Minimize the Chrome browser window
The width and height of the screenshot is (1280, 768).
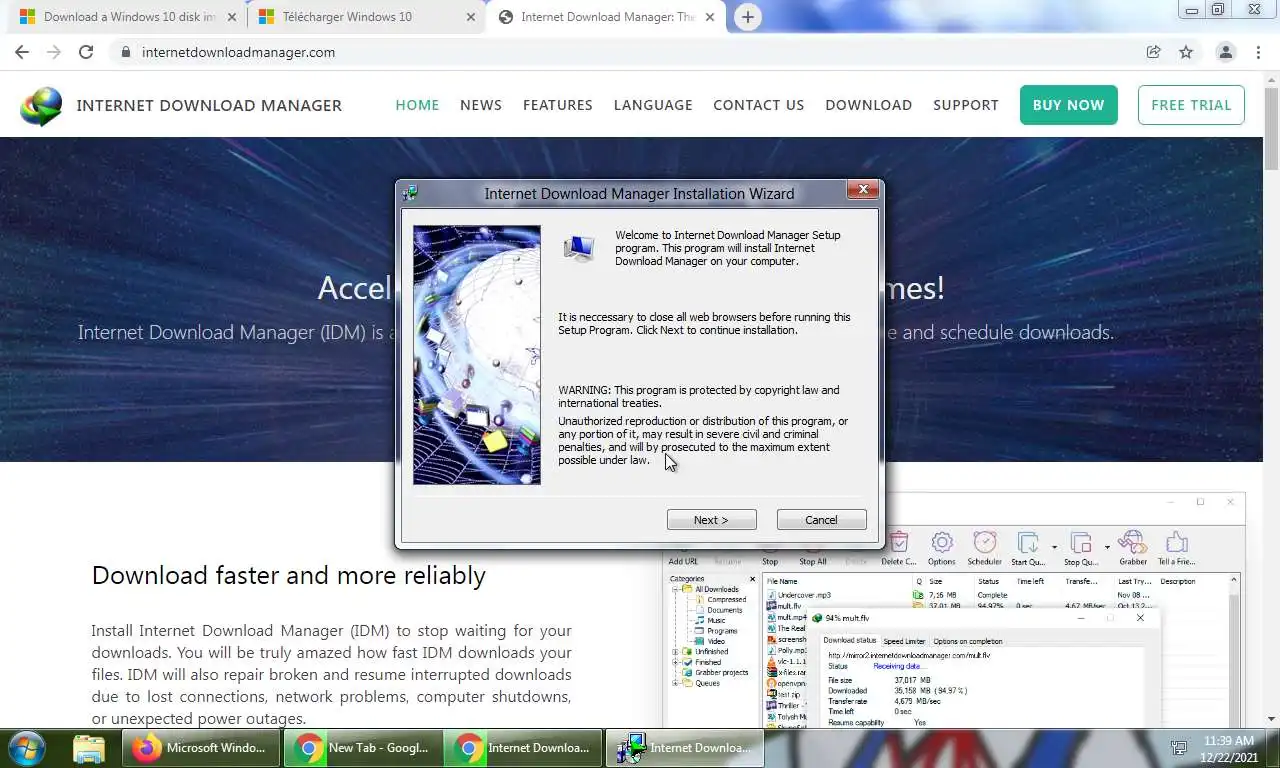1192,10
